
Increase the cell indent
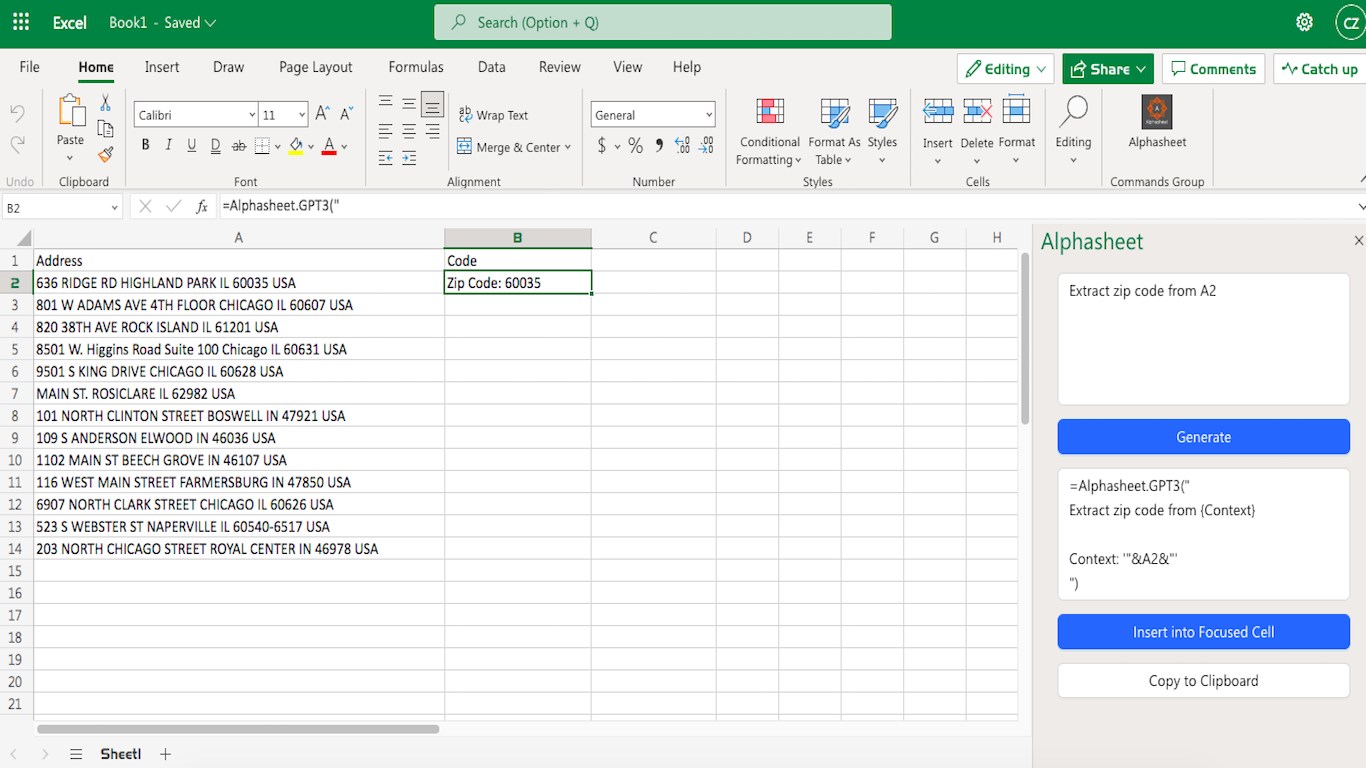pos(409,158)
